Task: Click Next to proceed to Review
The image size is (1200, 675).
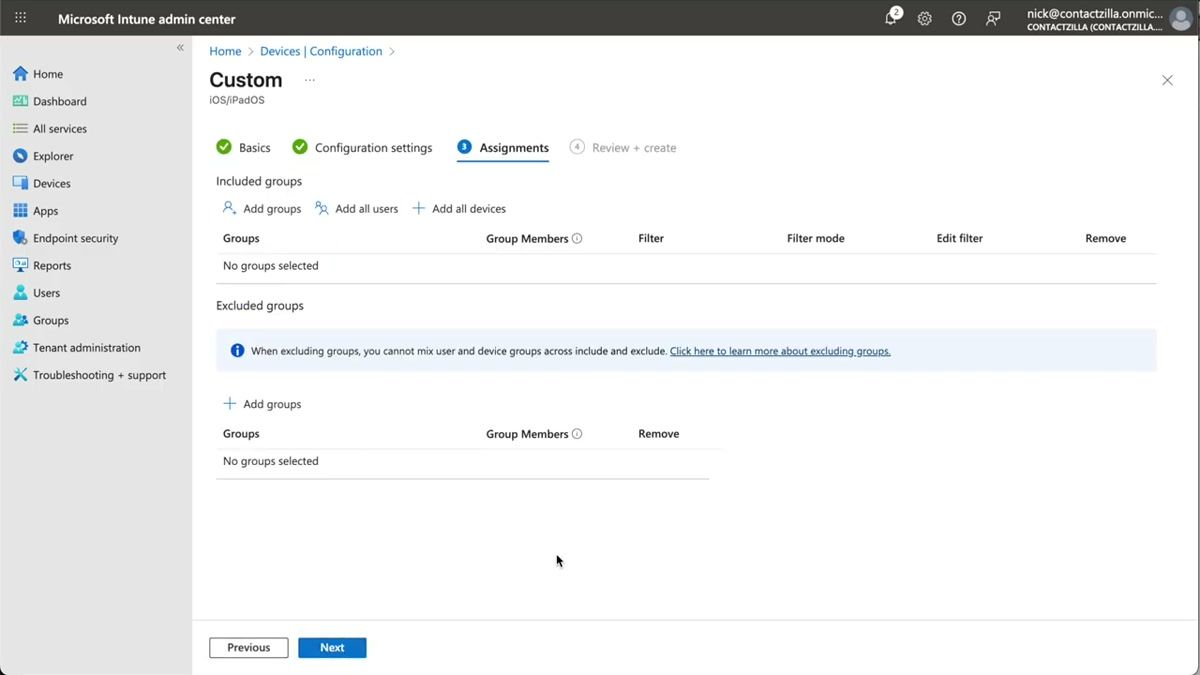Action: tap(332, 647)
